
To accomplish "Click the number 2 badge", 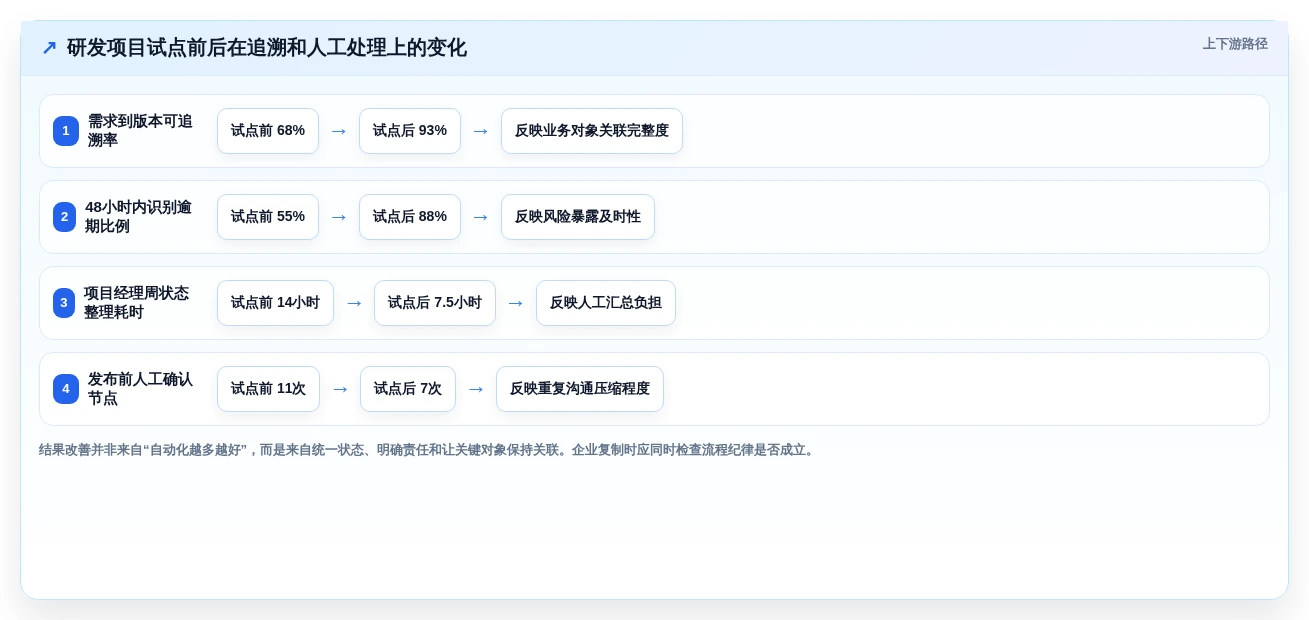I will [65, 217].
